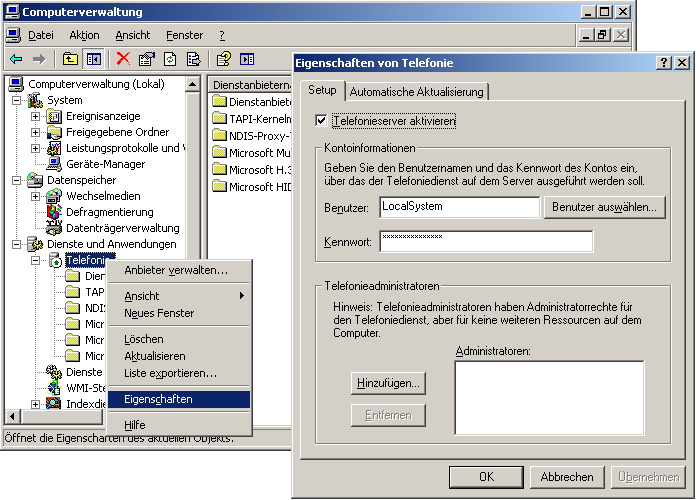Click the help question mark toolbar icon
Viewport: 700px width, 500px height.
(x=224, y=59)
